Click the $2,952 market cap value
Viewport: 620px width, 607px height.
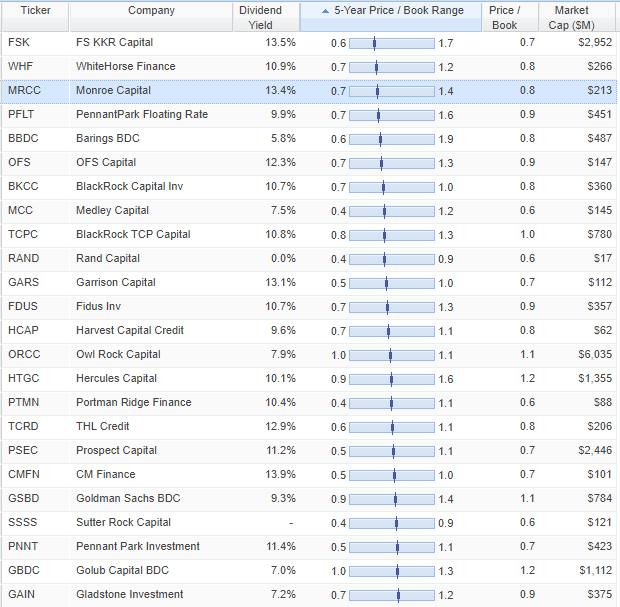pyautogui.click(x=595, y=42)
